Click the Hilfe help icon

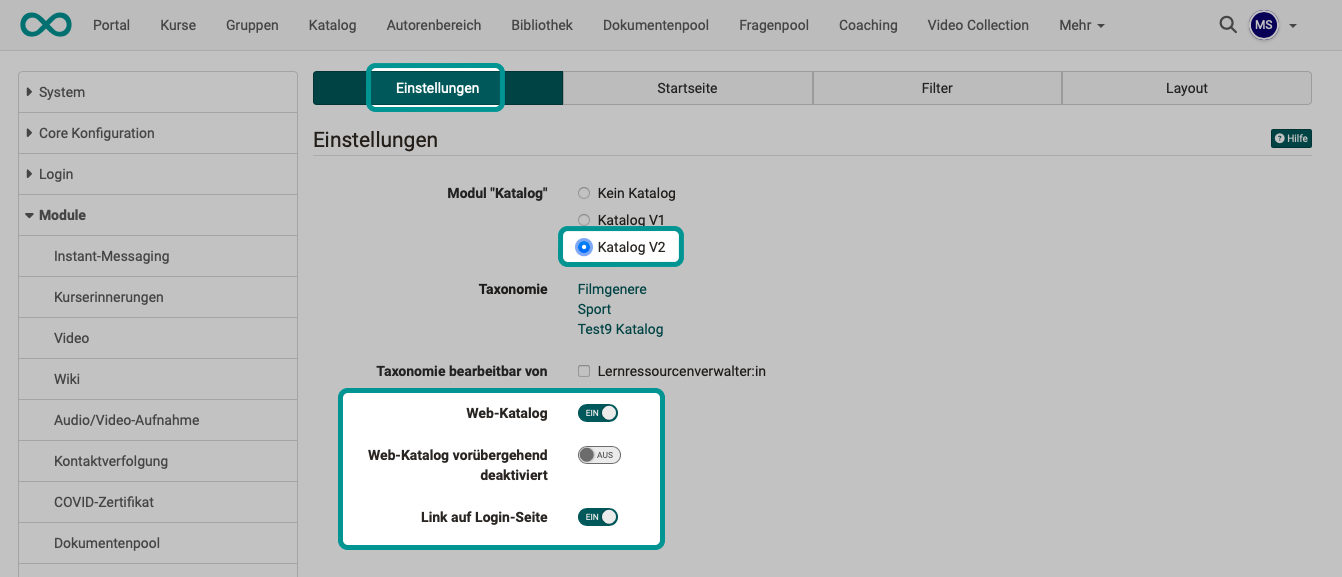point(1290,138)
